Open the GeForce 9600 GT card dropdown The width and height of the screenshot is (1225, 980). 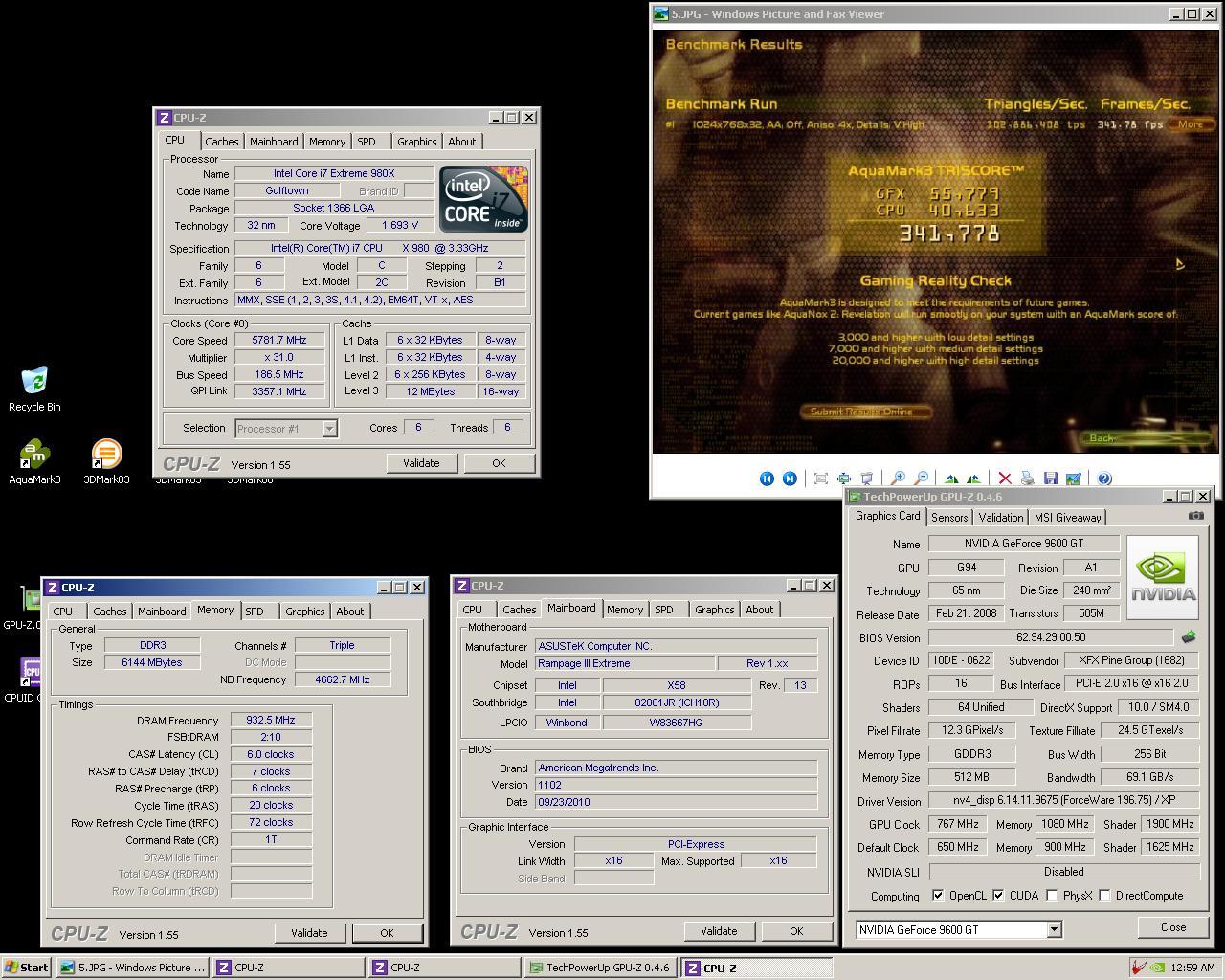point(1054,930)
